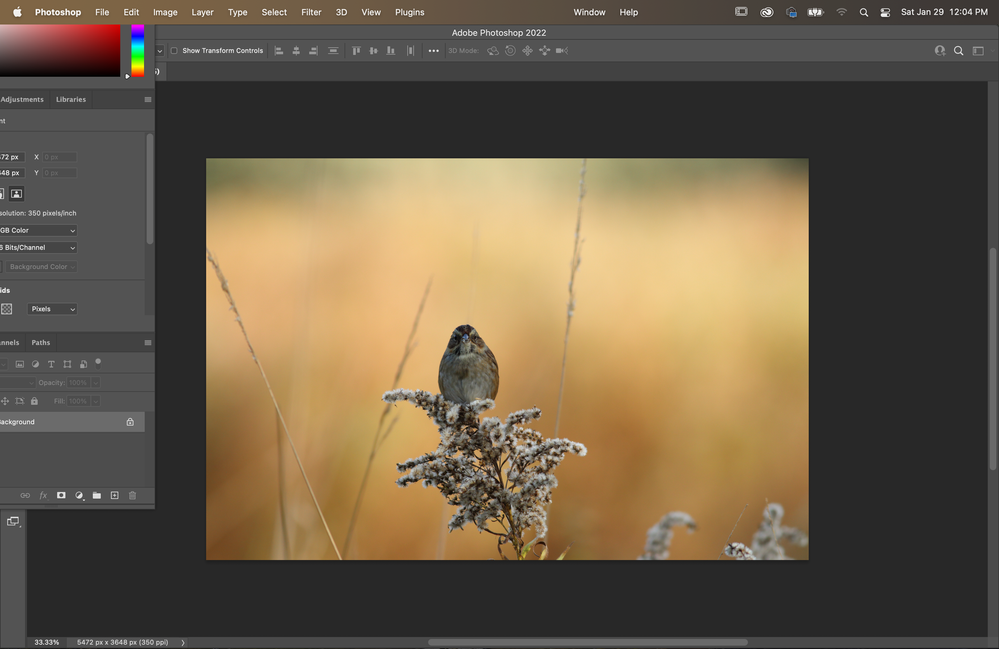Viewport: 999px width, 649px height.
Task: Click the new group folder icon
Action: coord(97,495)
